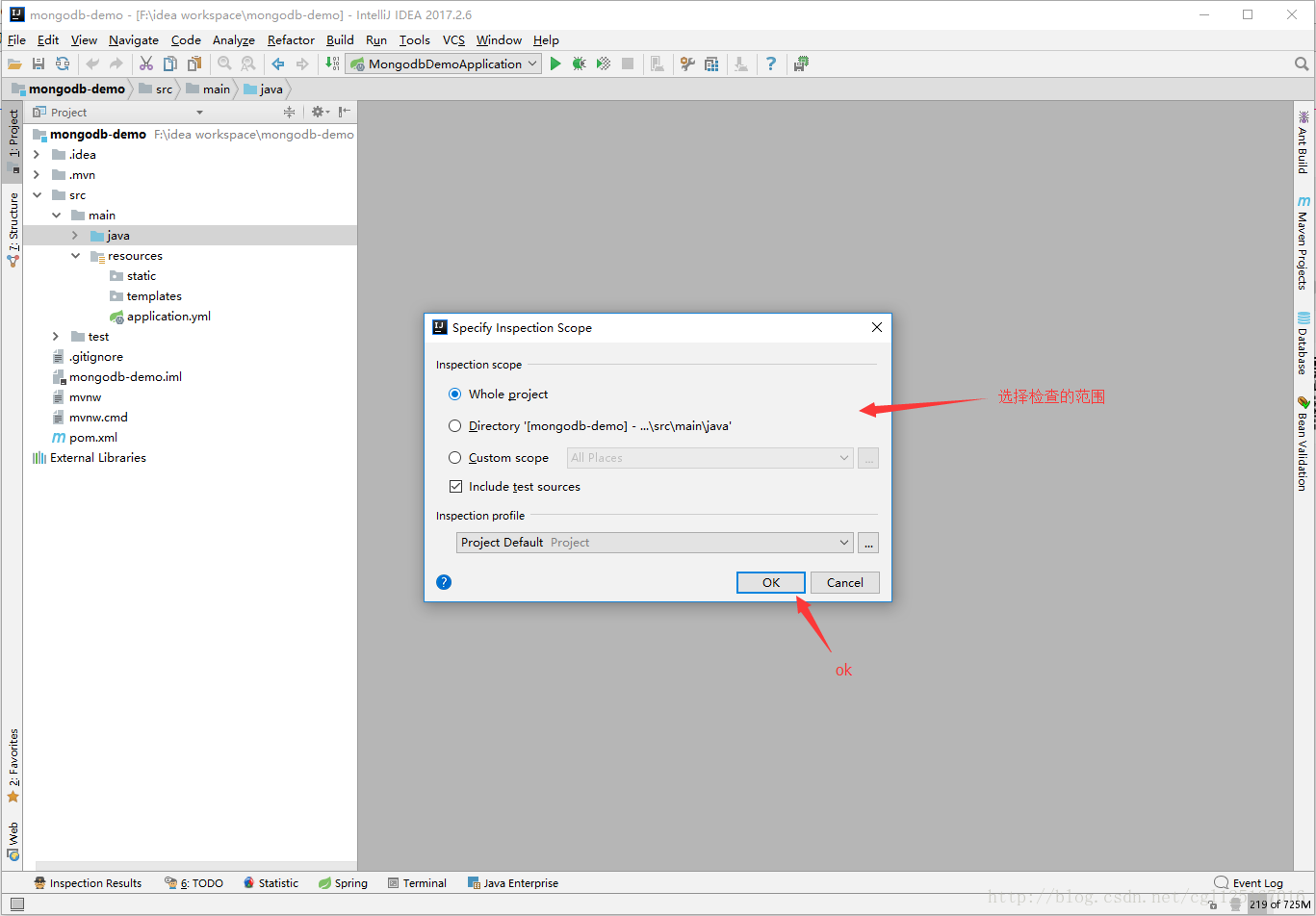
Task: Click the Cut scissors icon
Action: (x=146, y=64)
